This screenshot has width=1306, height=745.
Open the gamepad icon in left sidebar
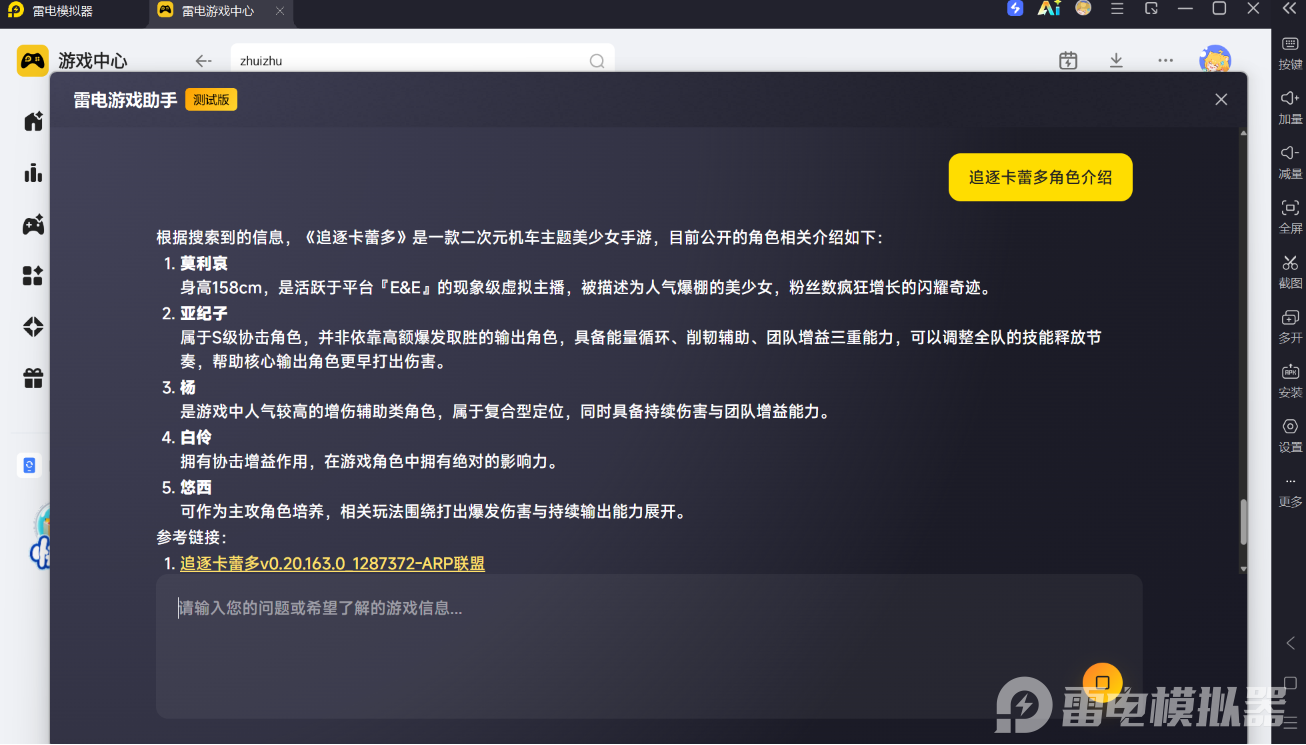(33, 225)
